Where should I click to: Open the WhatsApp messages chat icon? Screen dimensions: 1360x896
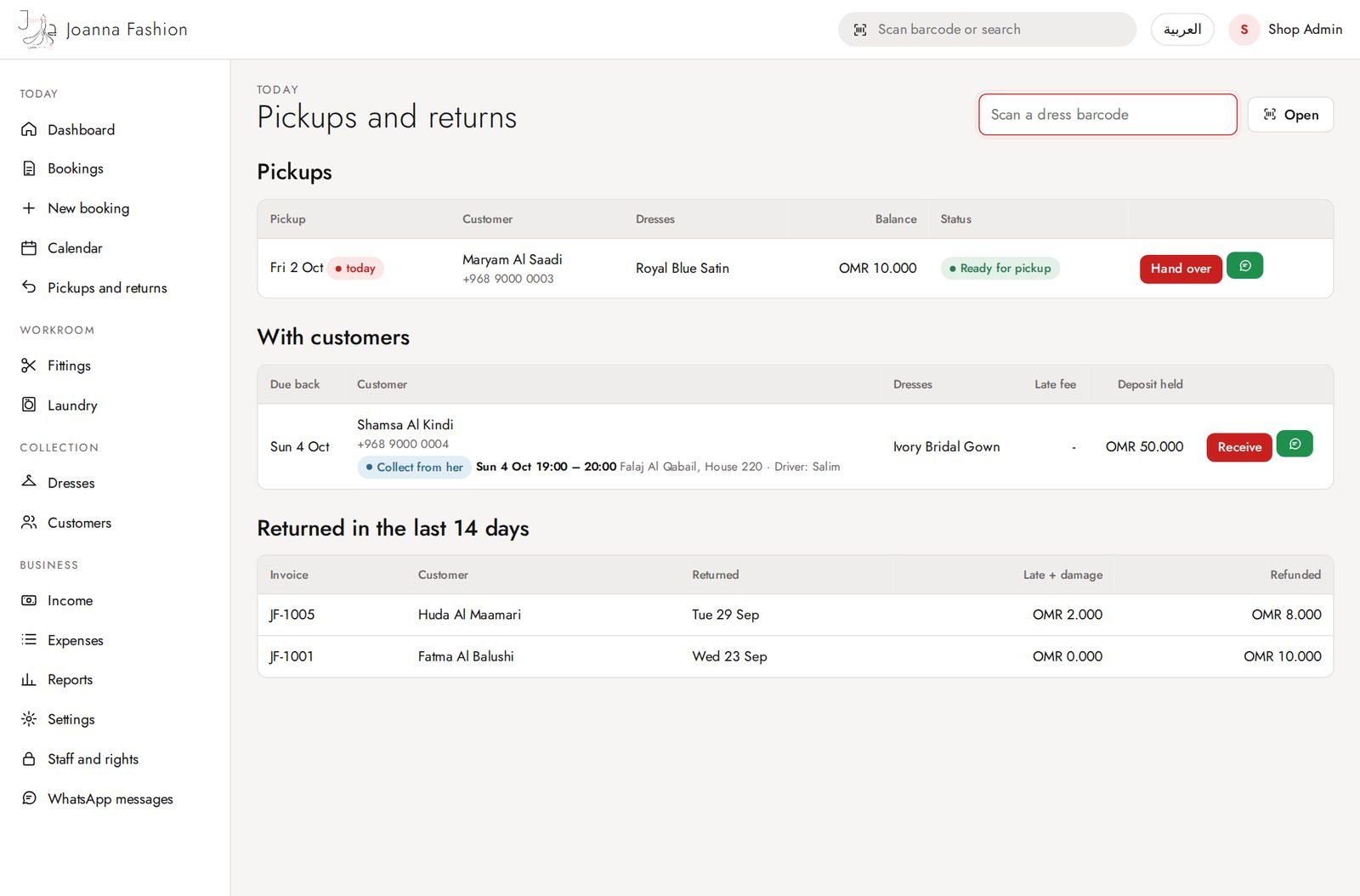(29, 798)
